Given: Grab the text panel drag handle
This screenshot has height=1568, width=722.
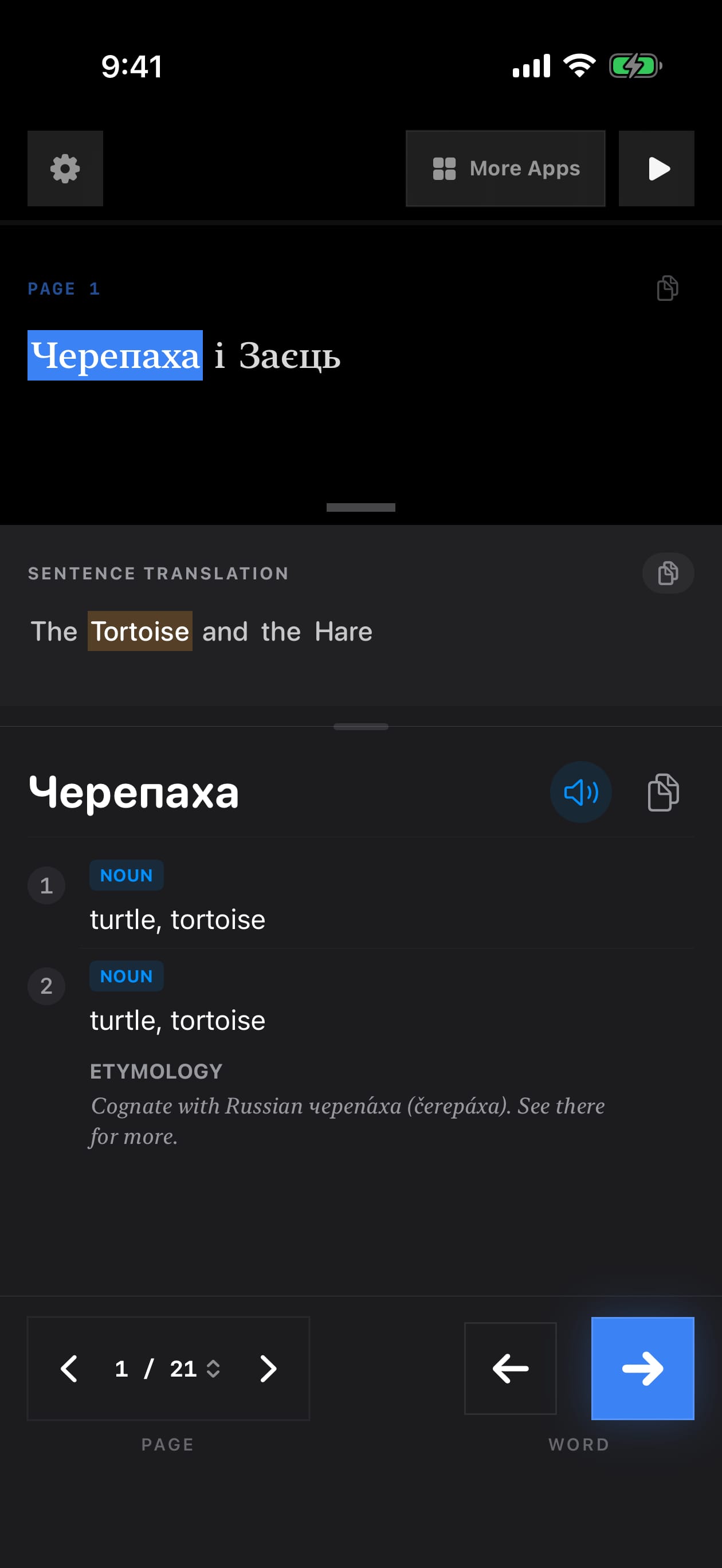Looking at the screenshot, I should (361, 507).
